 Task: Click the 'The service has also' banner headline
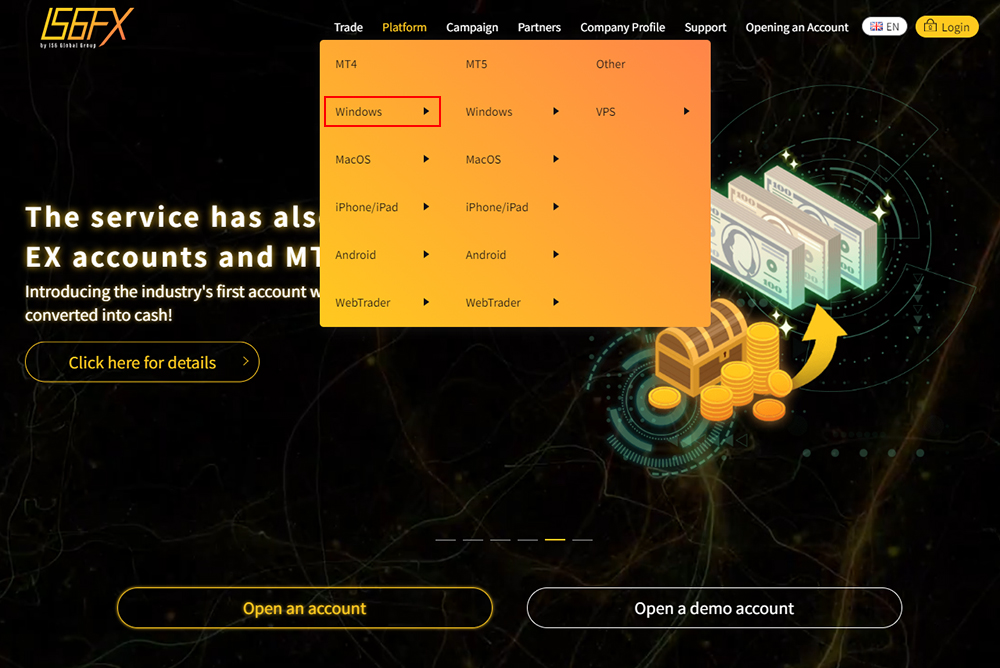172,217
